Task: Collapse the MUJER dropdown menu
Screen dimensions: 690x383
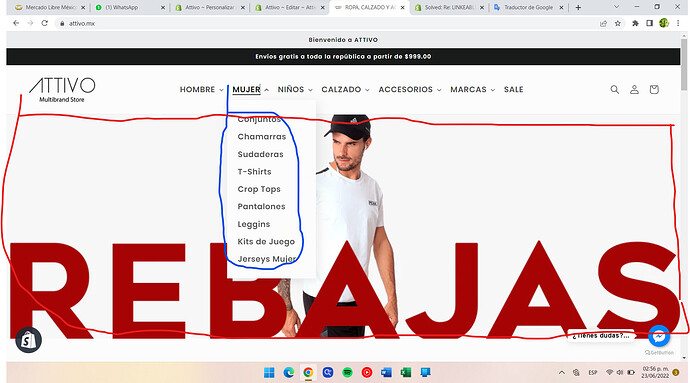Action: 250,89
